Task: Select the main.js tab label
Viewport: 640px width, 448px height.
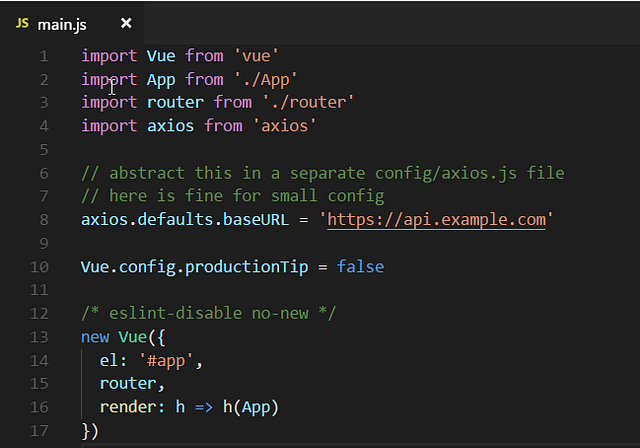Action: pyautogui.click(x=62, y=24)
